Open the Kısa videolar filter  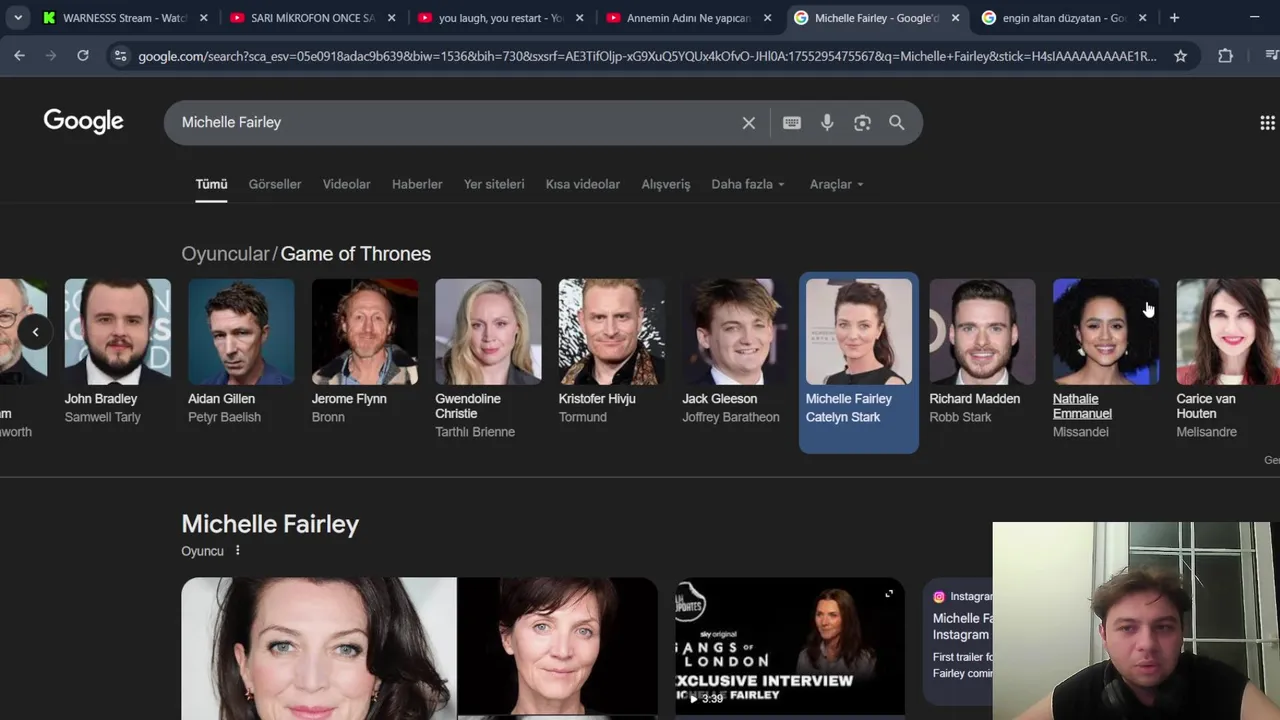click(x=583, y=184)
